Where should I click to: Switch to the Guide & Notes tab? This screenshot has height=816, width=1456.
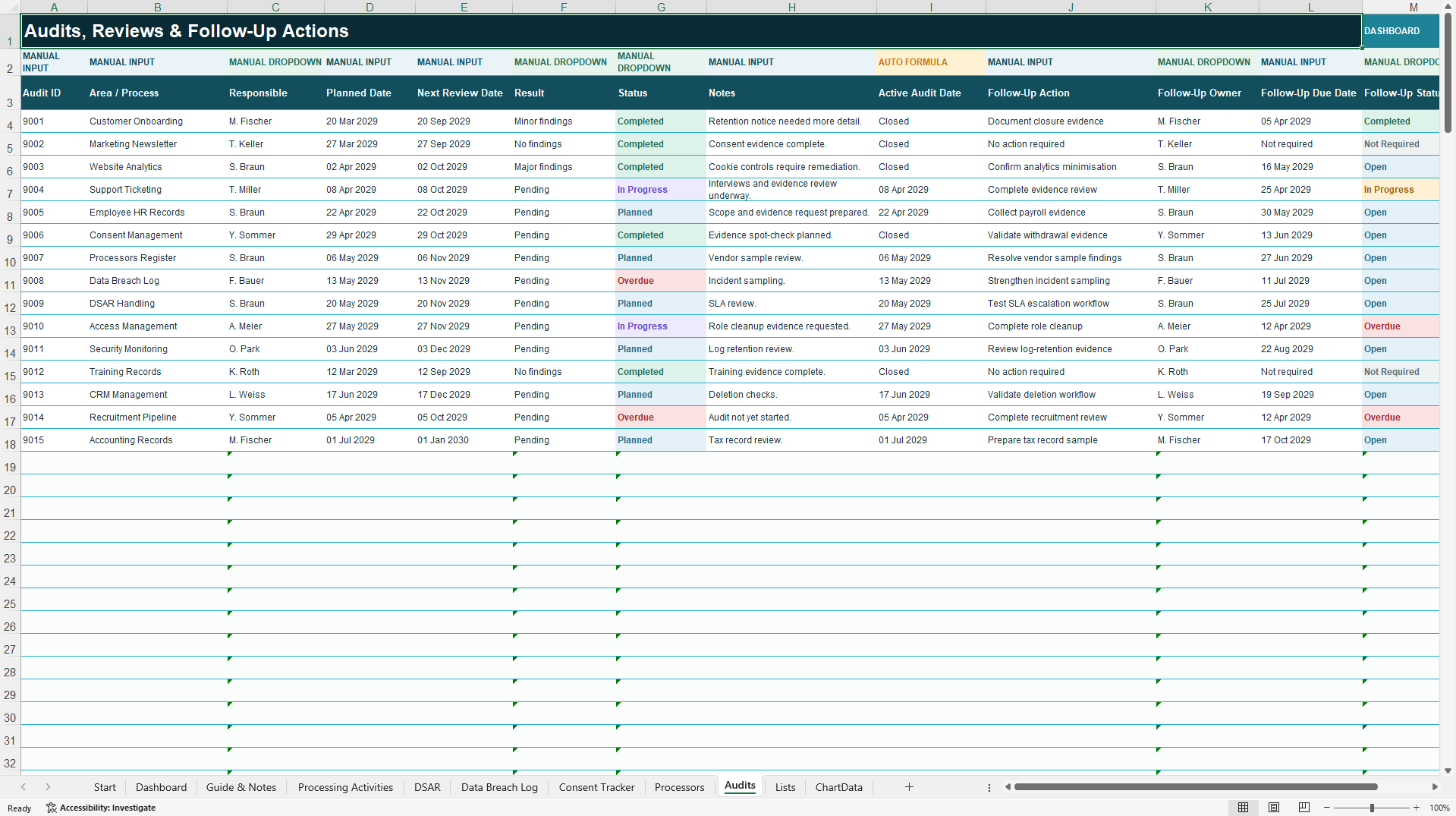click(241, 787)
